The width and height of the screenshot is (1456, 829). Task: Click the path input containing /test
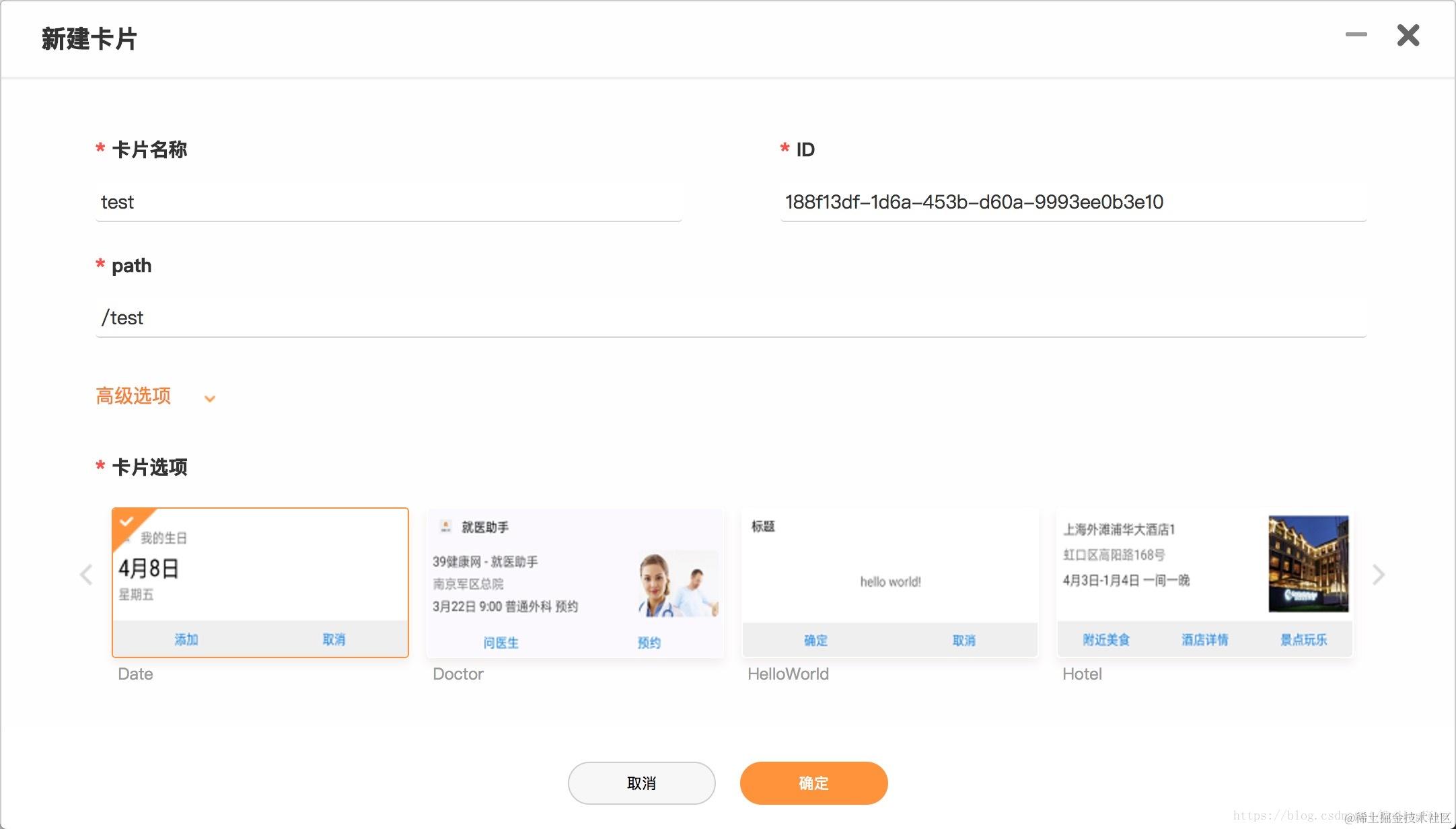404,317
